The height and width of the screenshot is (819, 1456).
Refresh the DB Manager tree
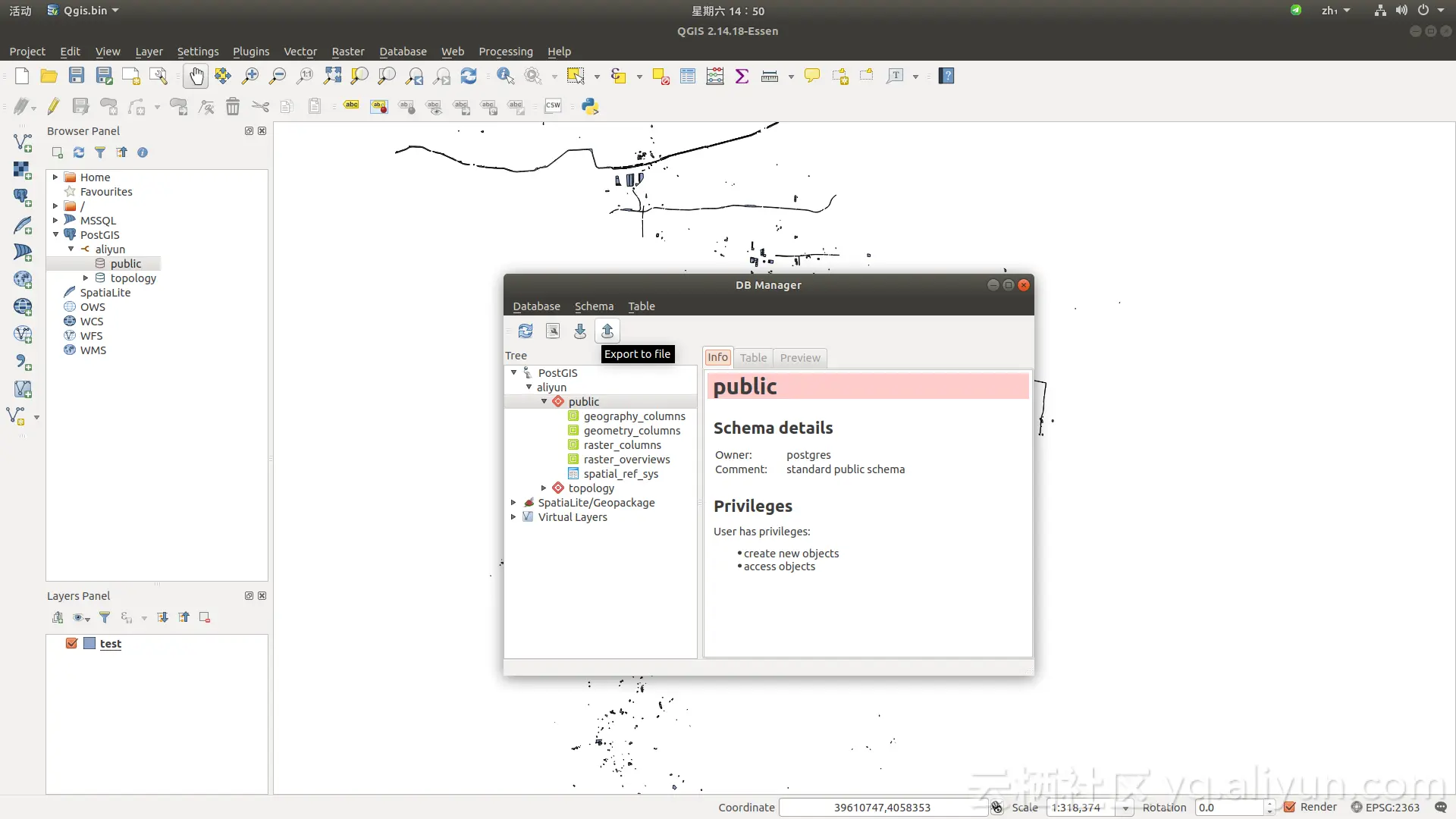tap(525, 331)
